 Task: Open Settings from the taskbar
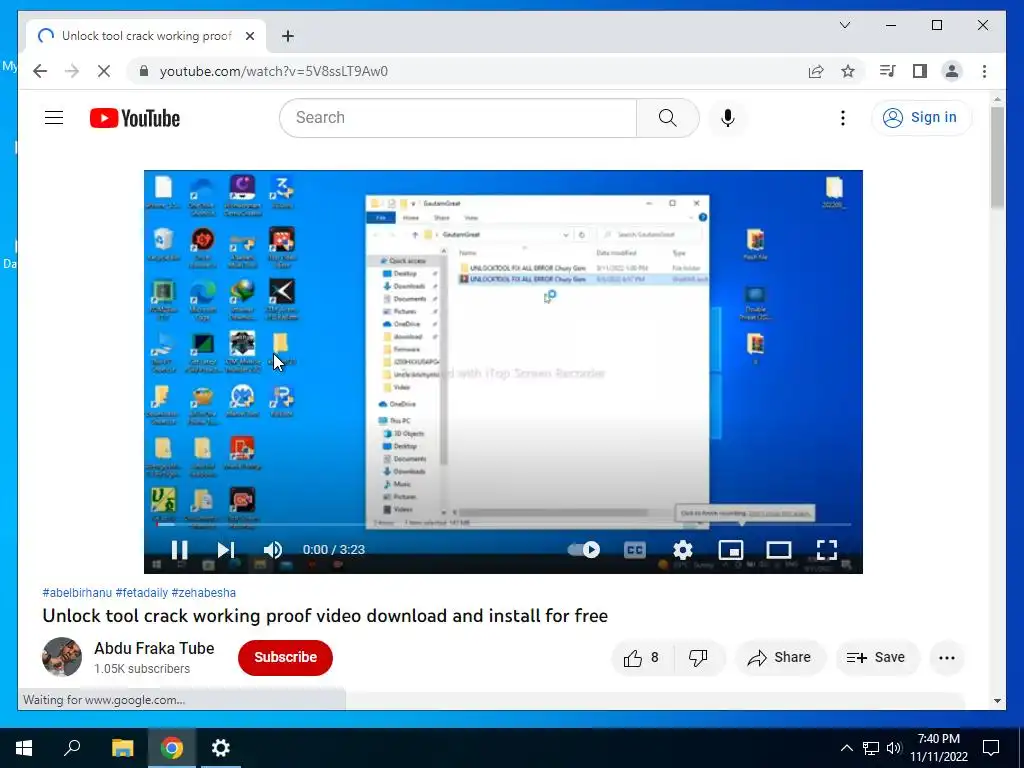[221, 748]
